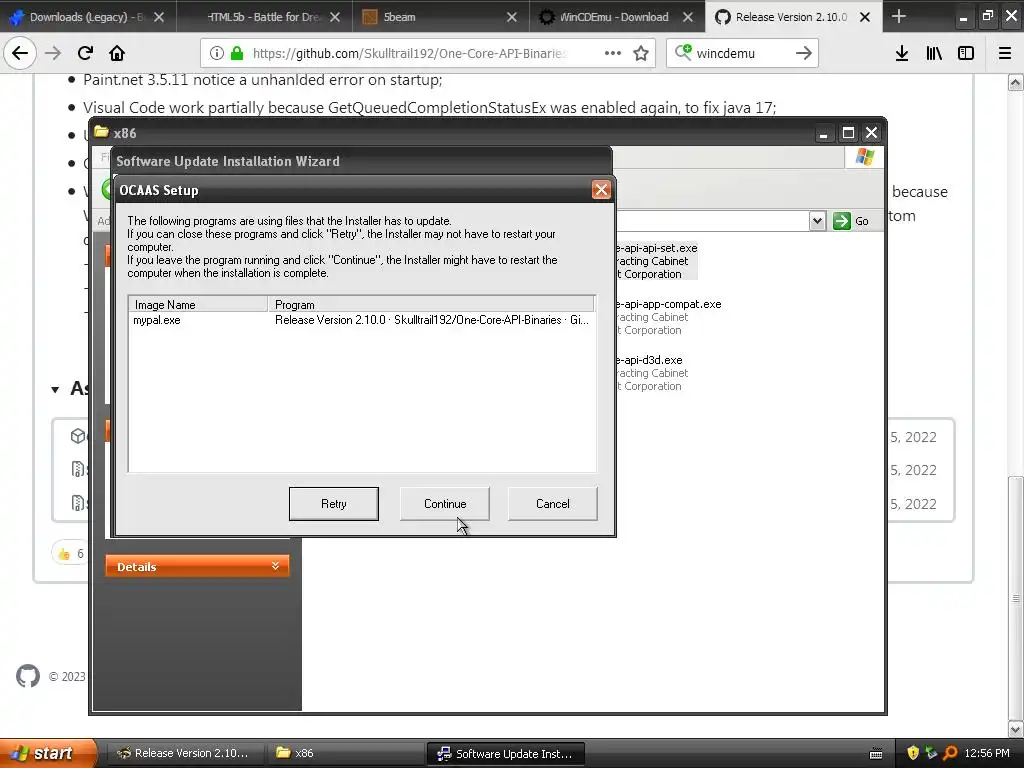Cancel the OCAAS Setup dialog
Viewport: 1024px width, 768px height.
tap(552, 504)
